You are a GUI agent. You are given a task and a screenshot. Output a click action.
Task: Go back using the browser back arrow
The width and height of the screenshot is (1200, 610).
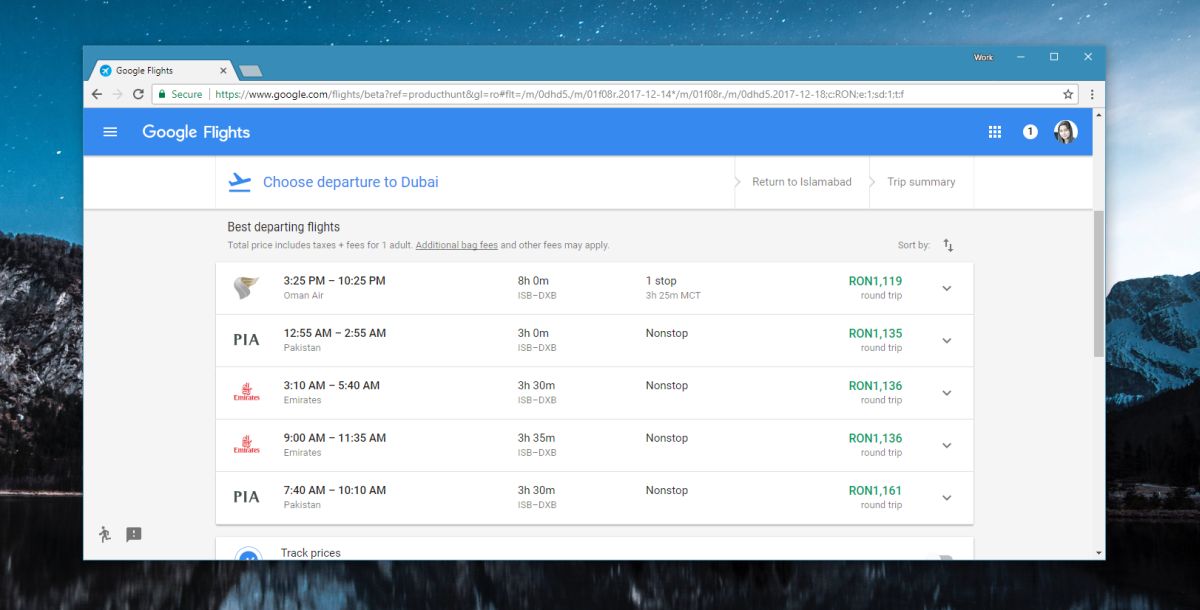point(97,94)
